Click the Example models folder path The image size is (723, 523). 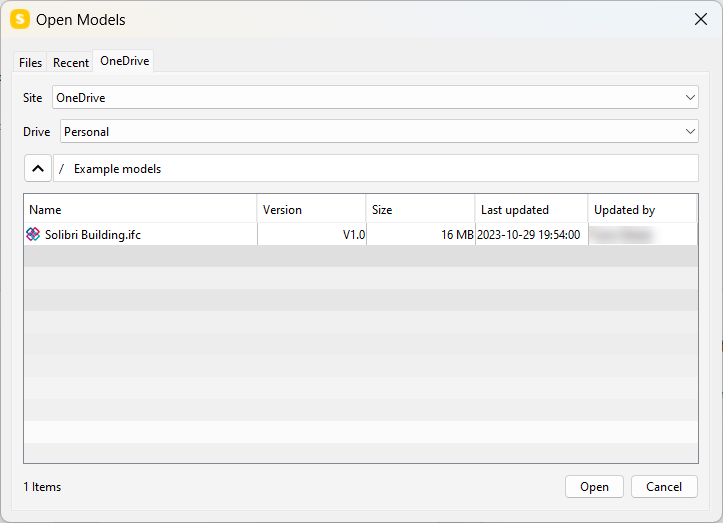pos(117,169)
